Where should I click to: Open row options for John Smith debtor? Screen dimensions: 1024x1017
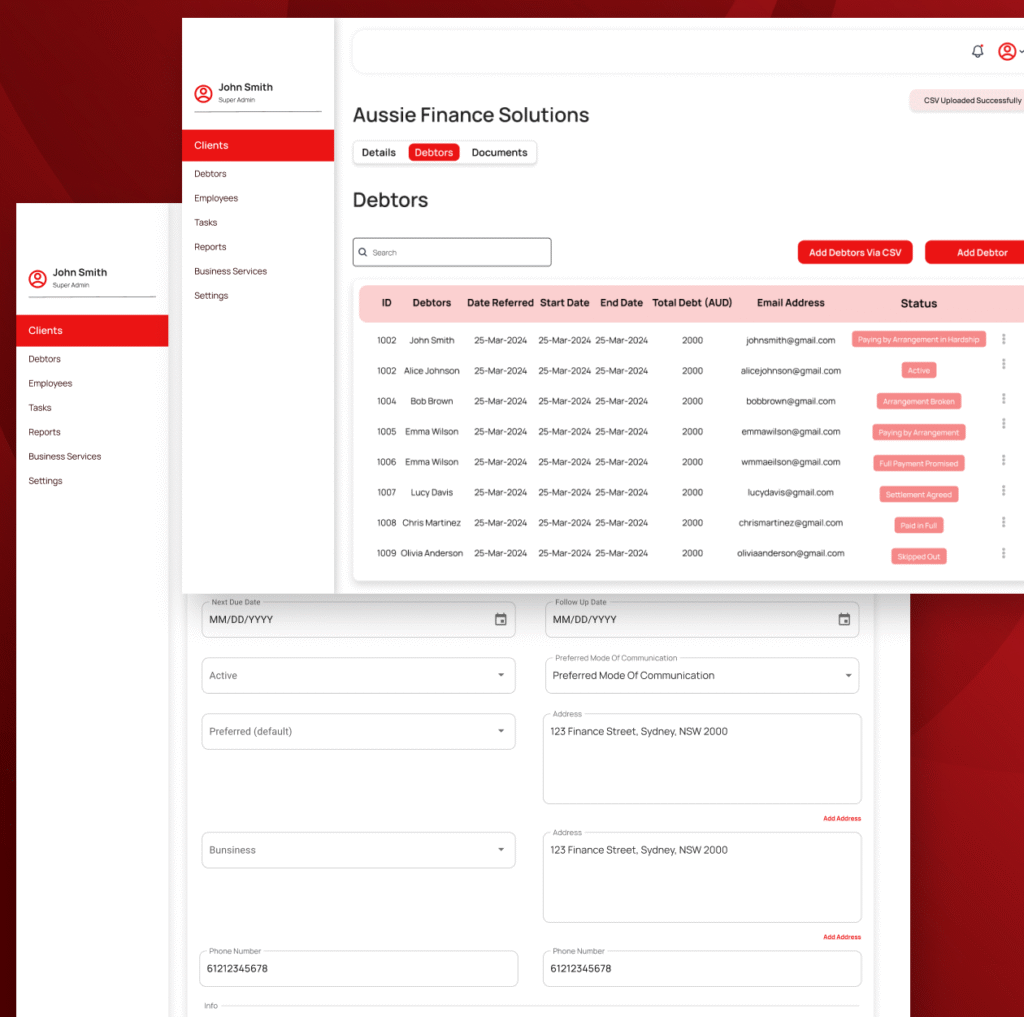point(1003,340)
